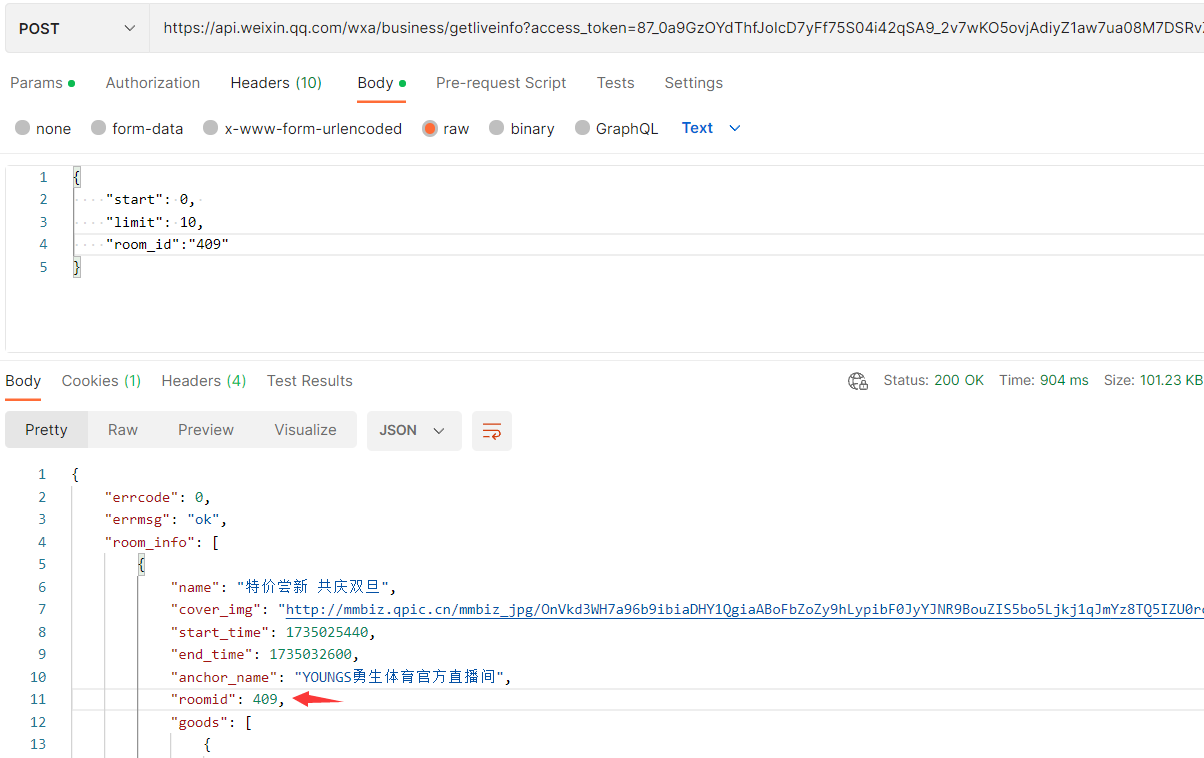Viewport: 1204px width, 758px height.
Task: Click the "start": 0 line in request body
Action: tap(150, 199)
